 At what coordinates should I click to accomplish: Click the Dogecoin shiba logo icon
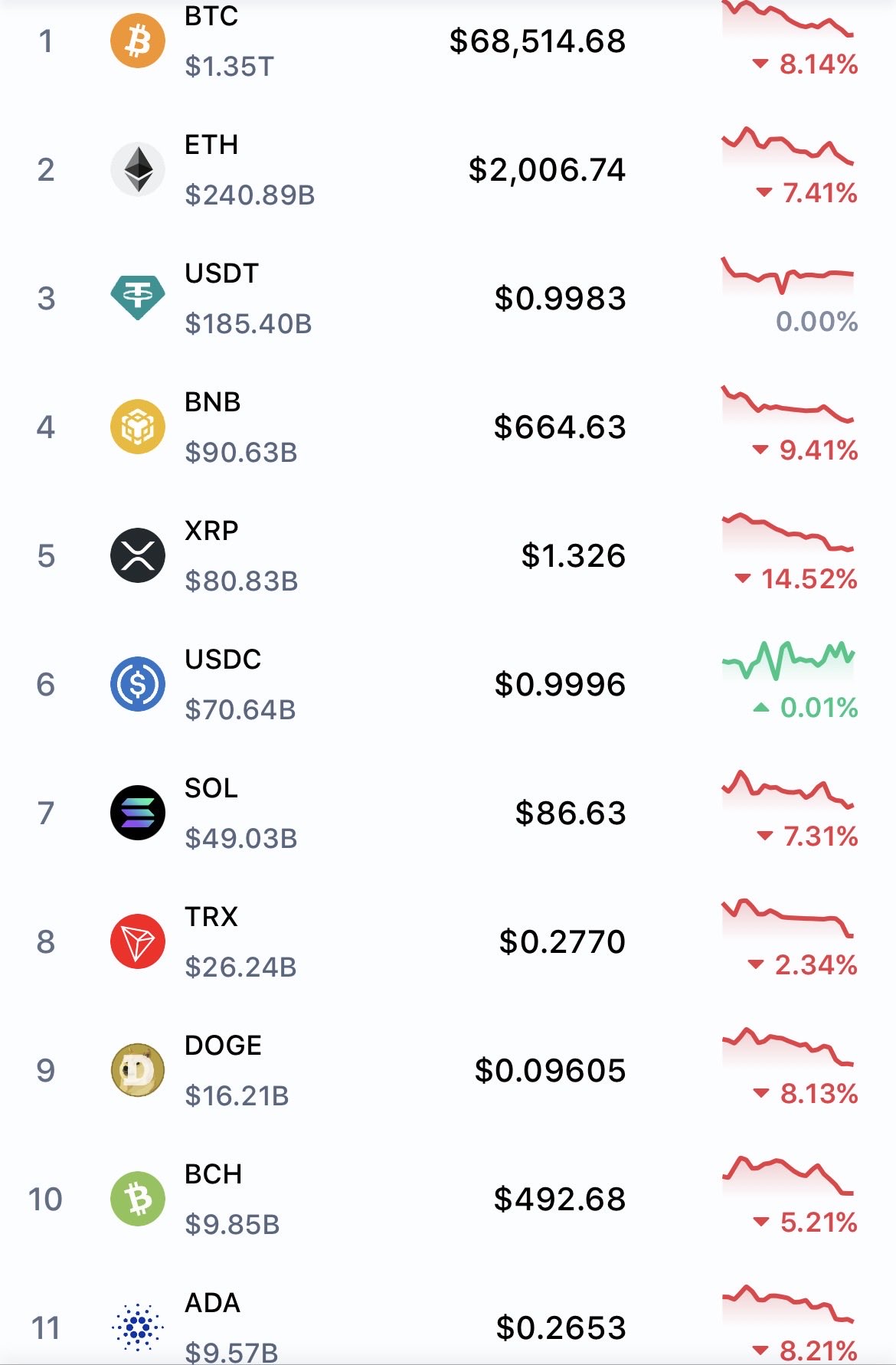(138, 1070)
